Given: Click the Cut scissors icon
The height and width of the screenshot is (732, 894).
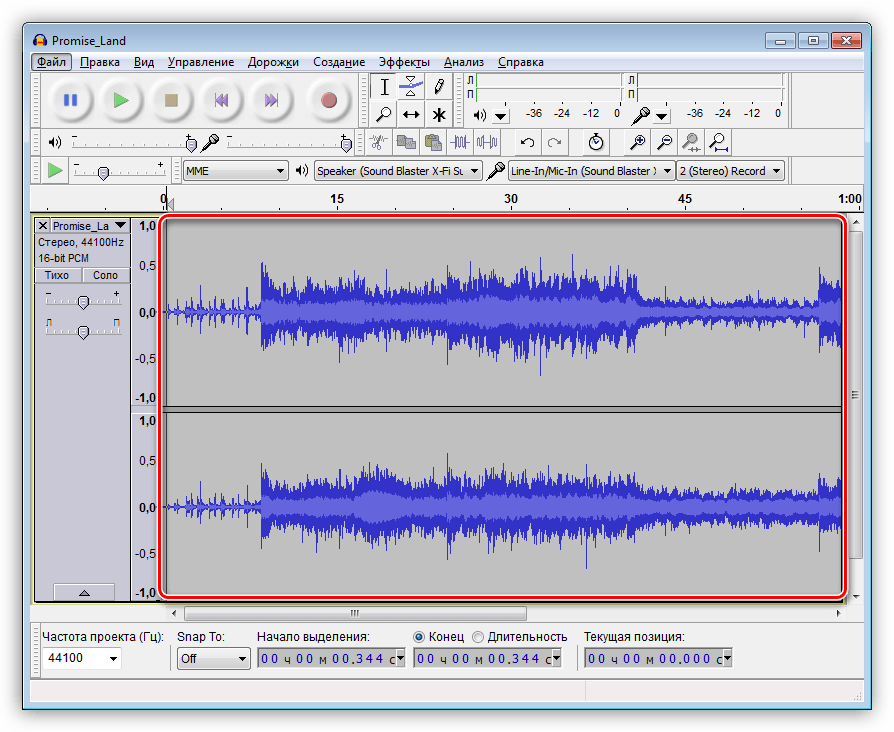Looking at the screenshot, I should pos(379,142).
